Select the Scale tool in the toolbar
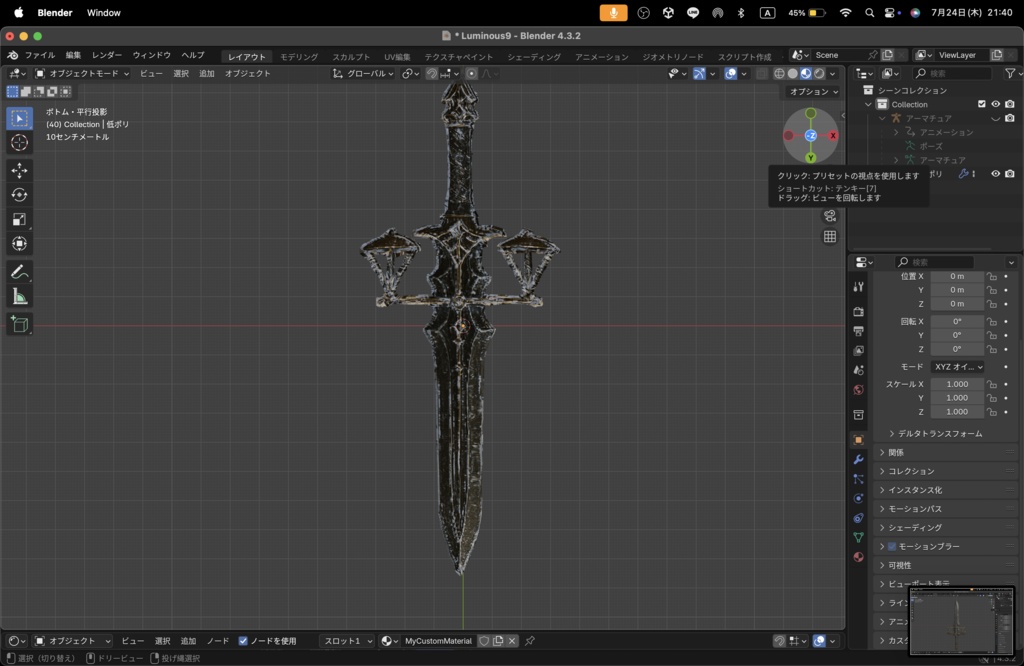Image resolution: width=1024 pixels, height=666 pixels. 18,220
